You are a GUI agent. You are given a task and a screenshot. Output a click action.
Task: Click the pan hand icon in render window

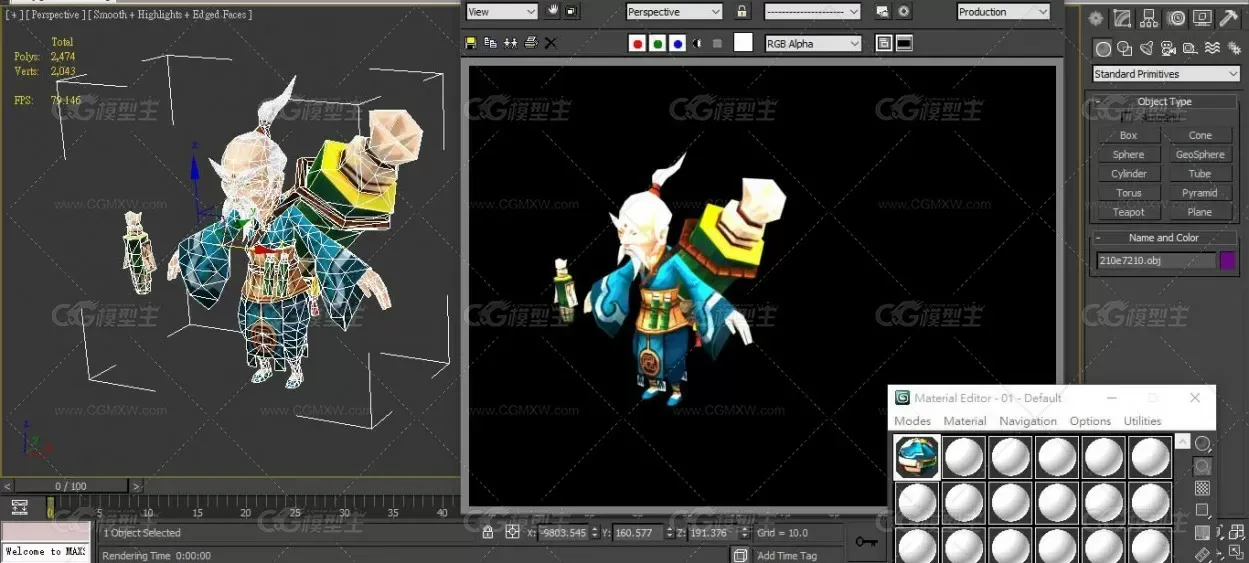553,12
